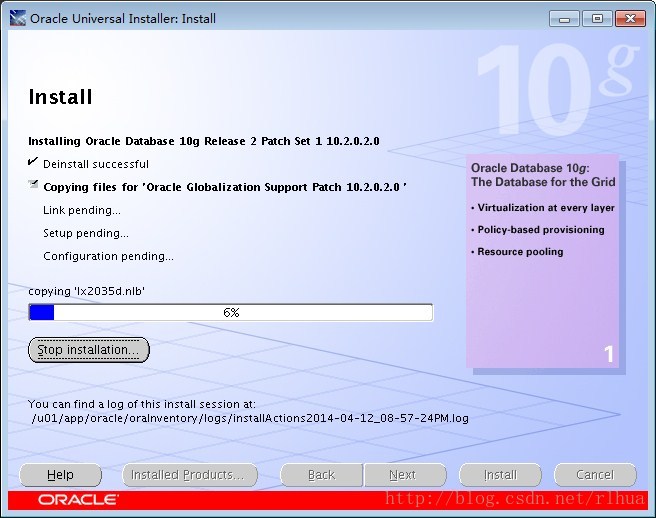Click the ORACLE logo in red footer
The height and width of the screenshot is (518, 656).
pos(78,500)
